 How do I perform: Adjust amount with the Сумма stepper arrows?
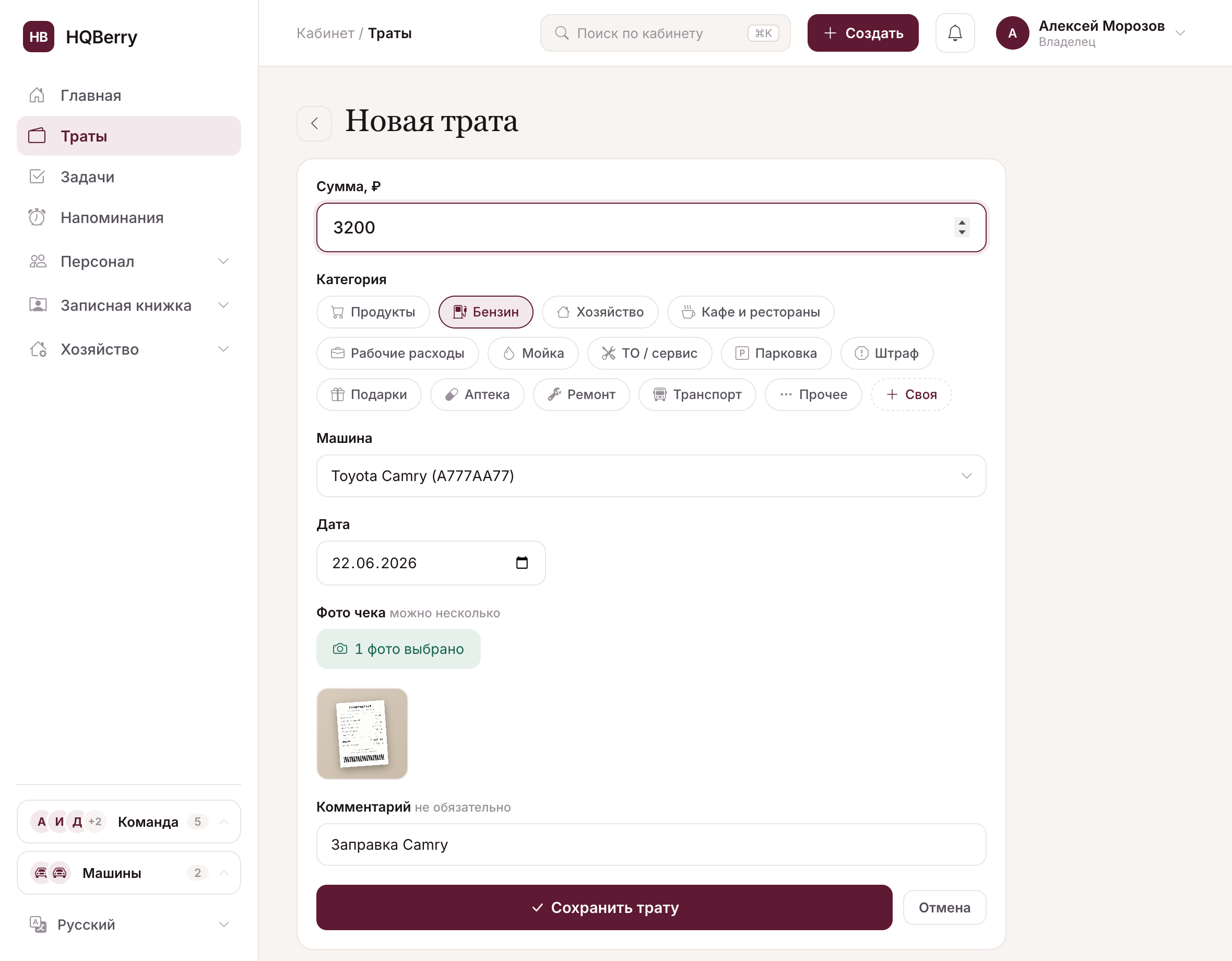[x=962, y=227]
